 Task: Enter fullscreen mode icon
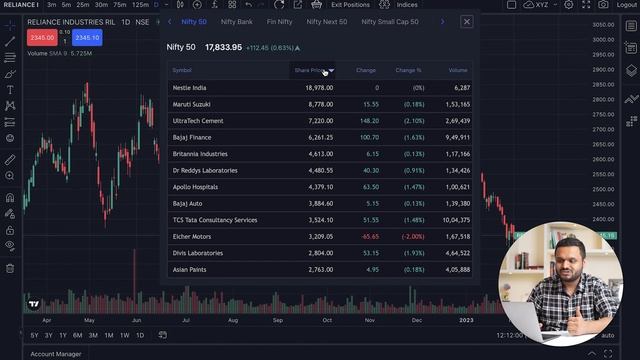pos(586,5)
